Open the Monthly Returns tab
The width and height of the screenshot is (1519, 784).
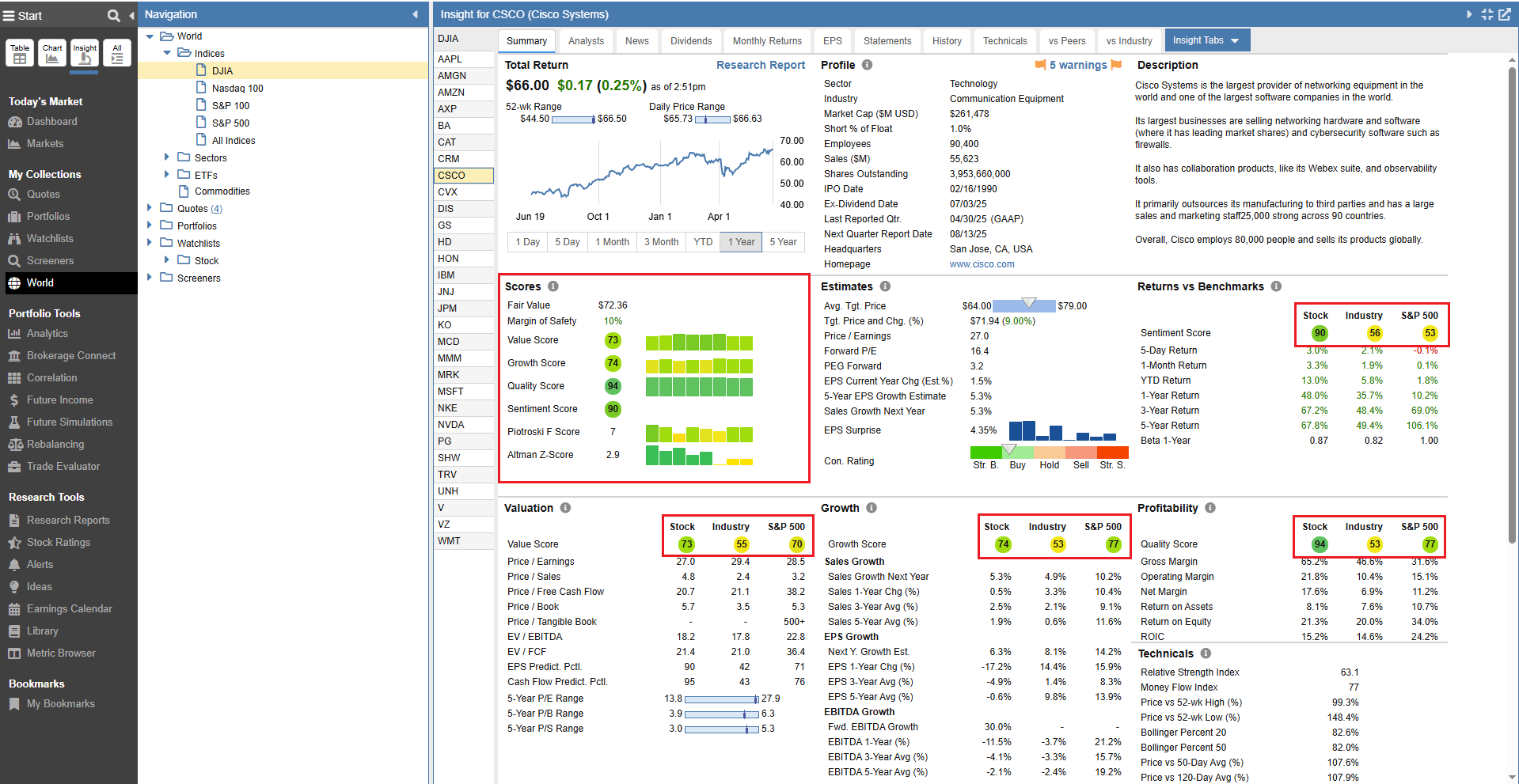click(x=767, y=41)
